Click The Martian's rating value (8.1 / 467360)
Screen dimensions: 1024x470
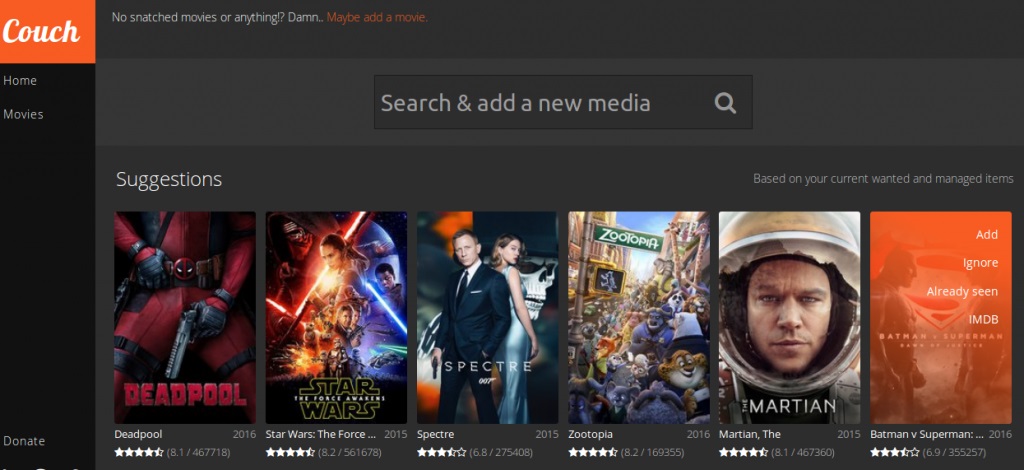[x=803, y=452]
